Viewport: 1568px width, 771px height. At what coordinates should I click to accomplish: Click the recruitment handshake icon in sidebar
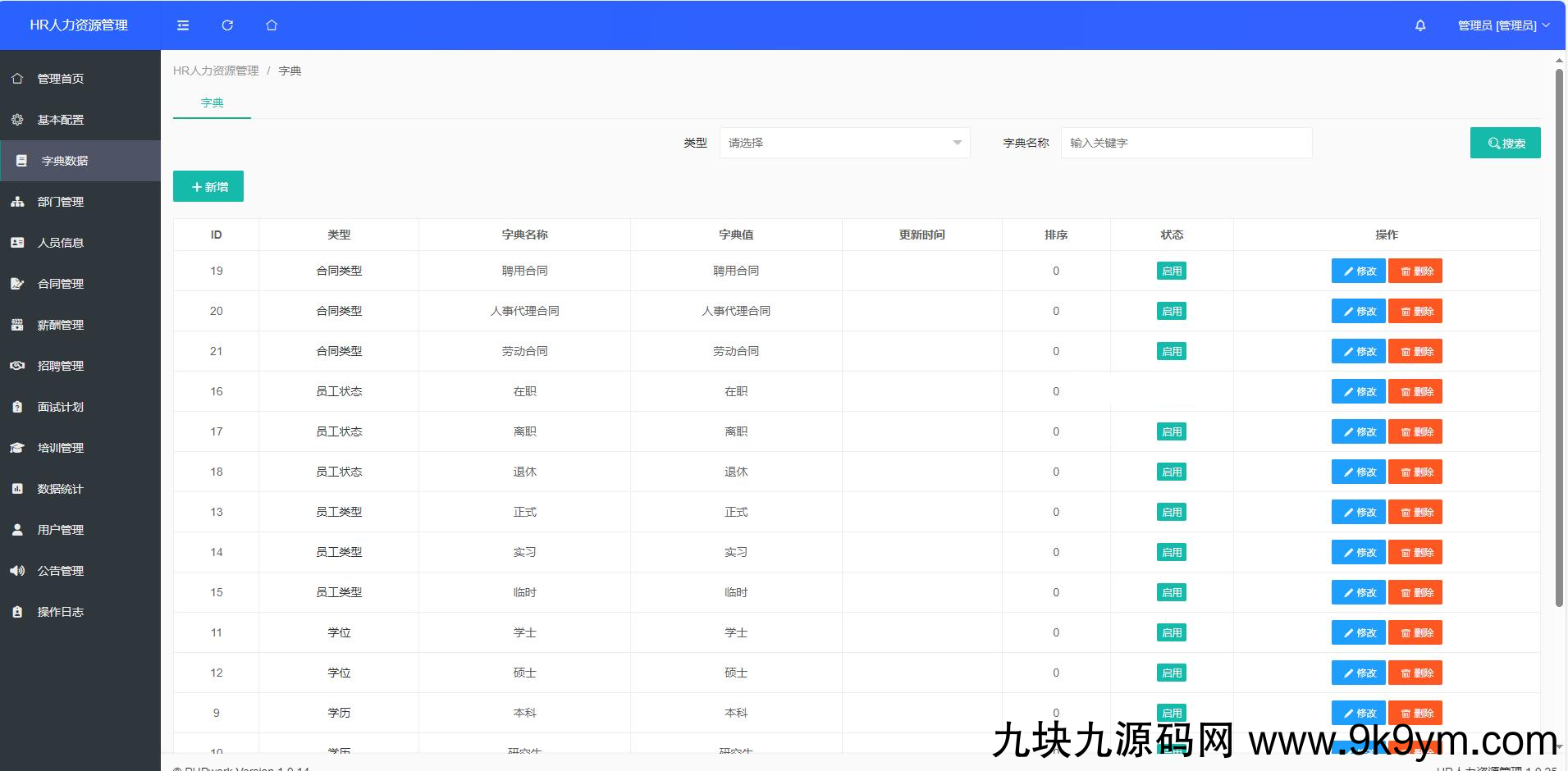coord(17,366)
